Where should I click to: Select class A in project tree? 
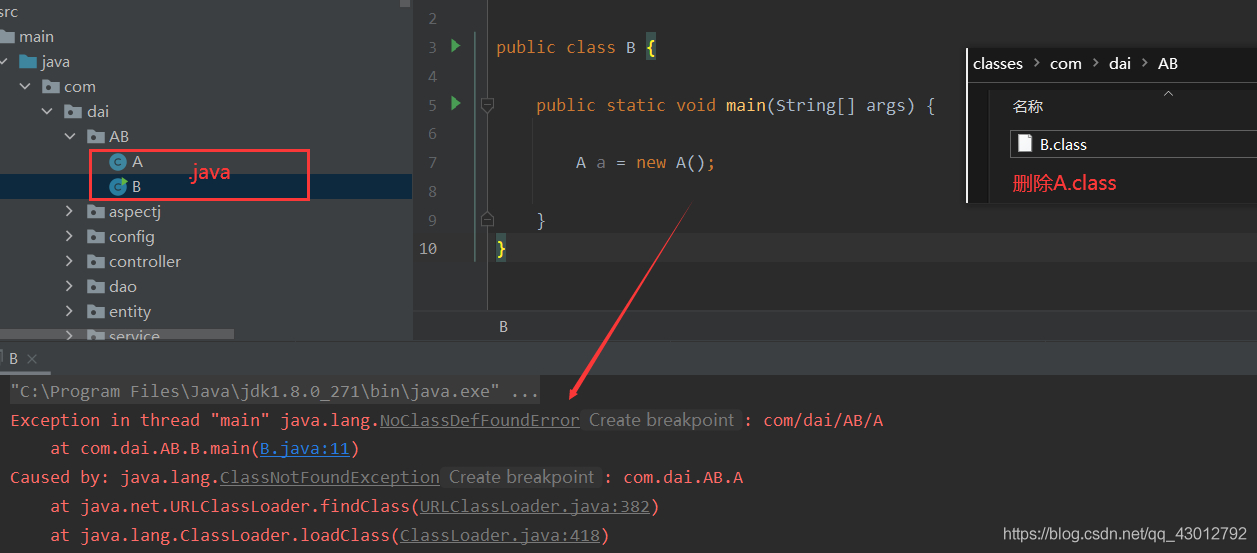tap(137, 162)
